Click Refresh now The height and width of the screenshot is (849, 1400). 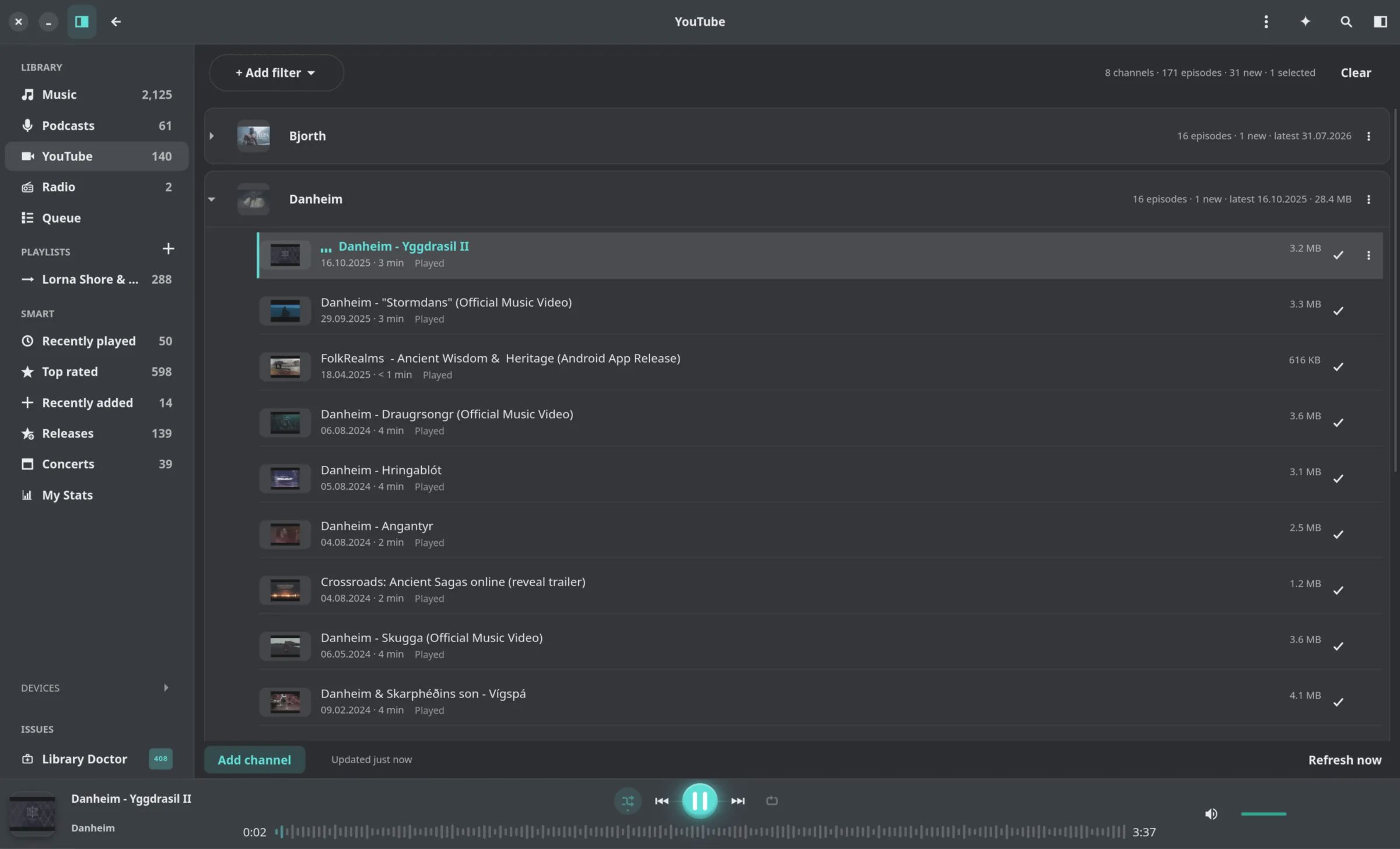[1345, 760]
